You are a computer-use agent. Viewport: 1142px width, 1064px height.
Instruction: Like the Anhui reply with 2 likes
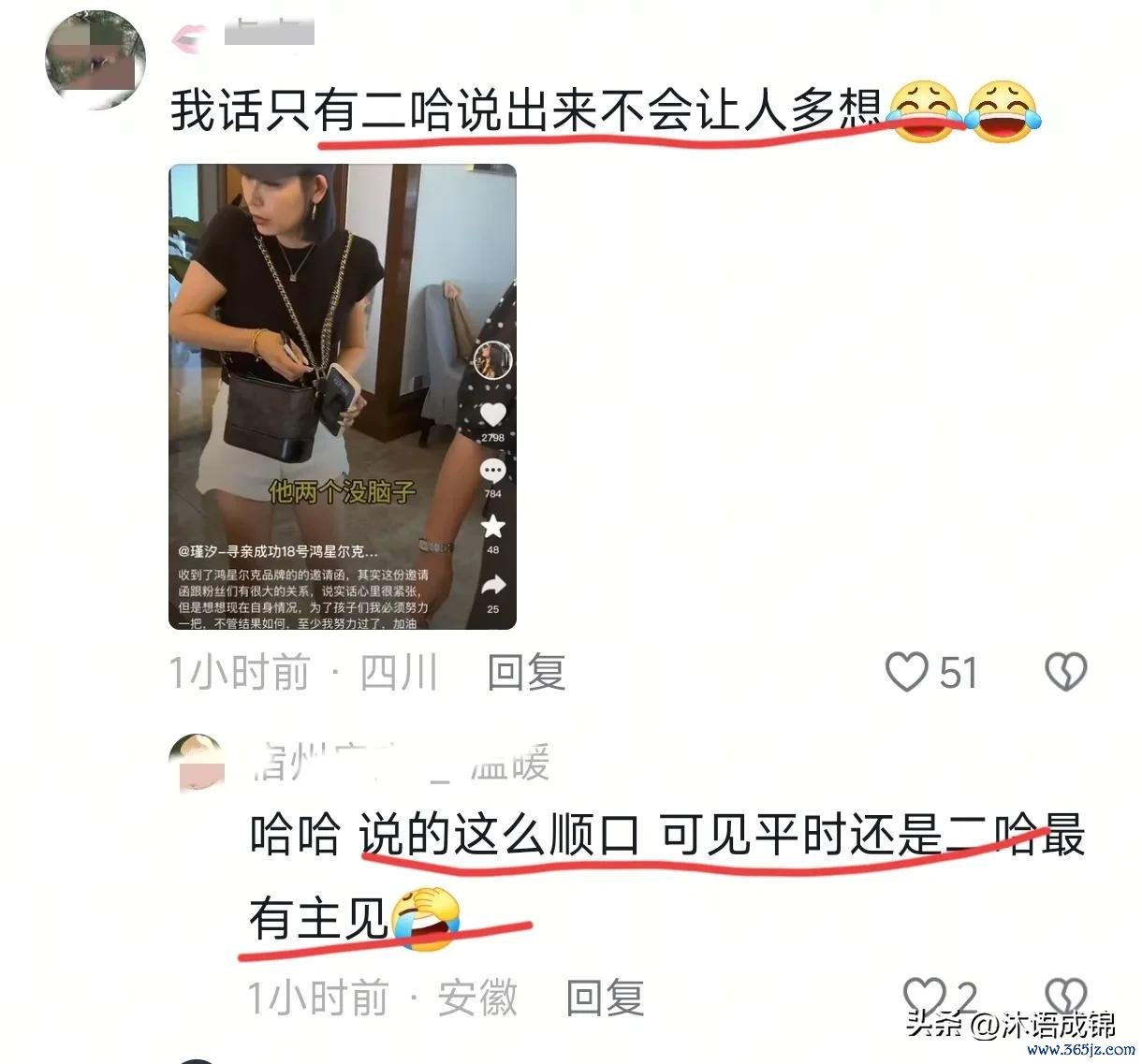(x=924, y=994)
